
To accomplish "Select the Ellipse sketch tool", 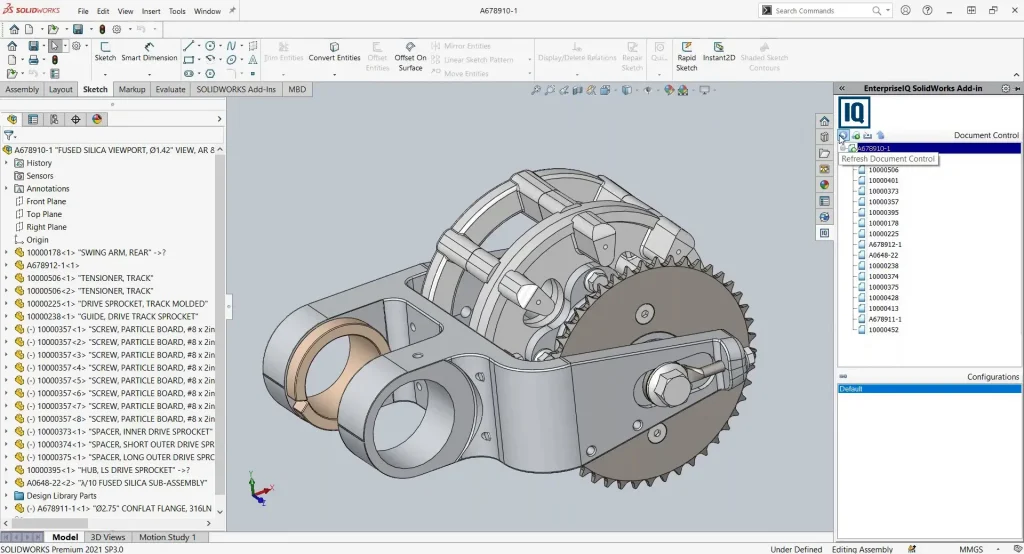I will 231,59.
